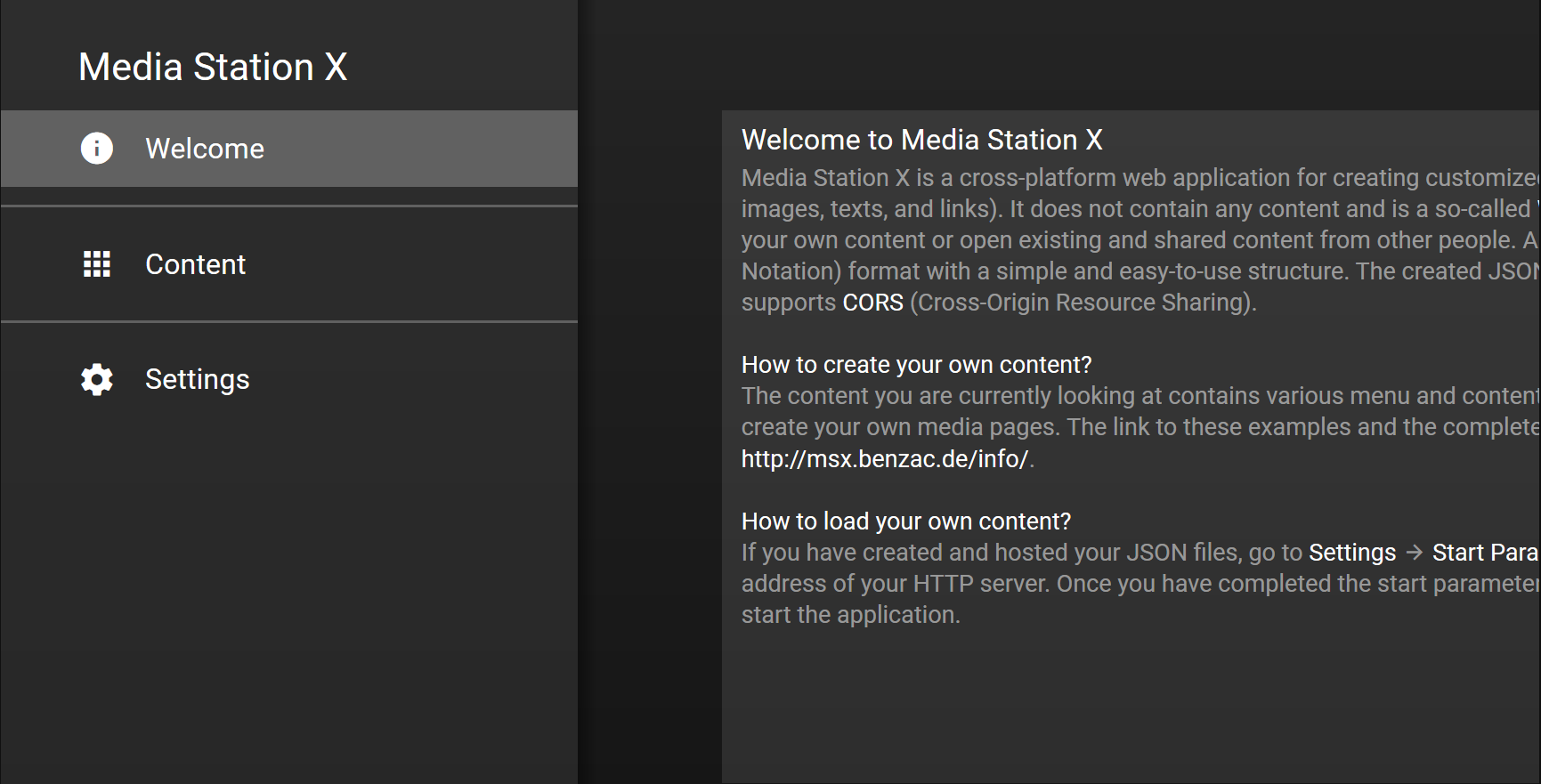Open the Content menu item

(x=289, y=264)
